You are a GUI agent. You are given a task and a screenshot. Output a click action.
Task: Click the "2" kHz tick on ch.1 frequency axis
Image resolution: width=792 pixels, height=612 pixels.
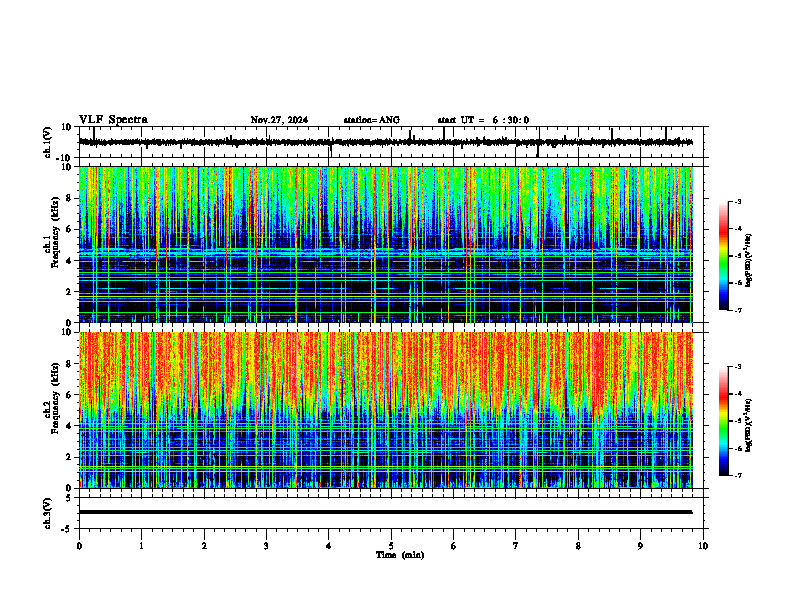click(x=70, y=292)
